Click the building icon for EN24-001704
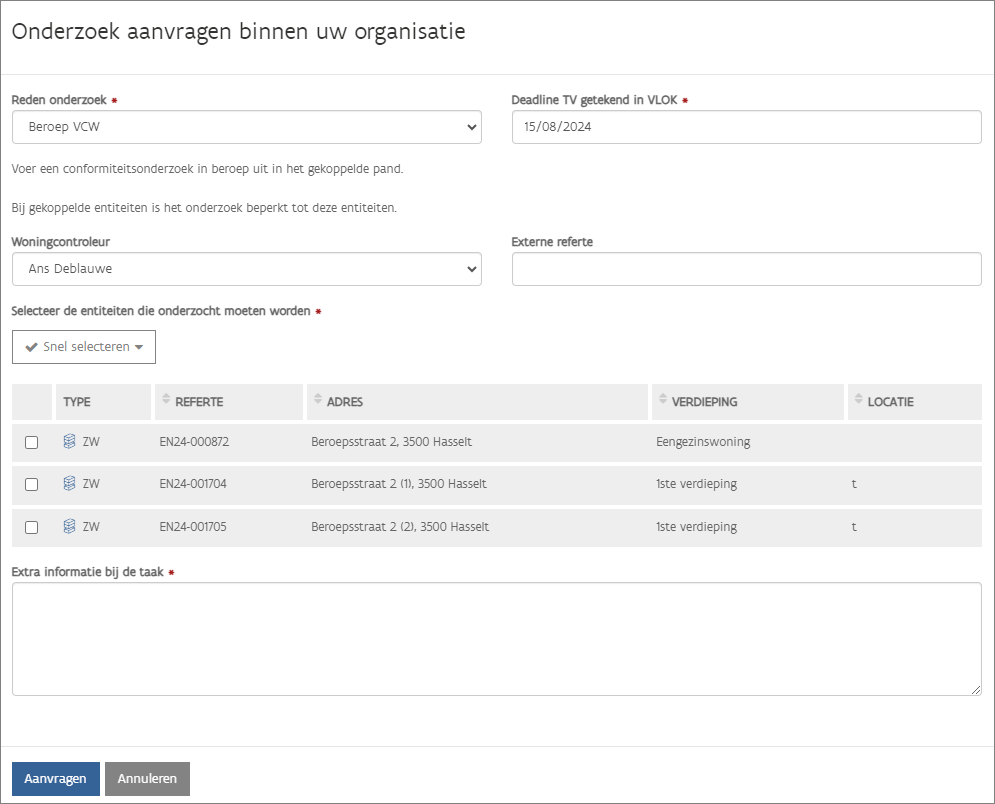 coord(69,484)
